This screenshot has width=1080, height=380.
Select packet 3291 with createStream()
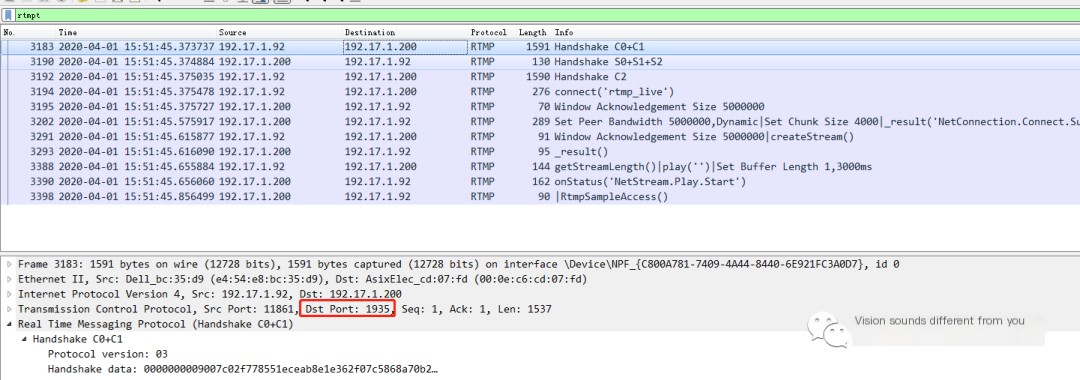(540, 136)
